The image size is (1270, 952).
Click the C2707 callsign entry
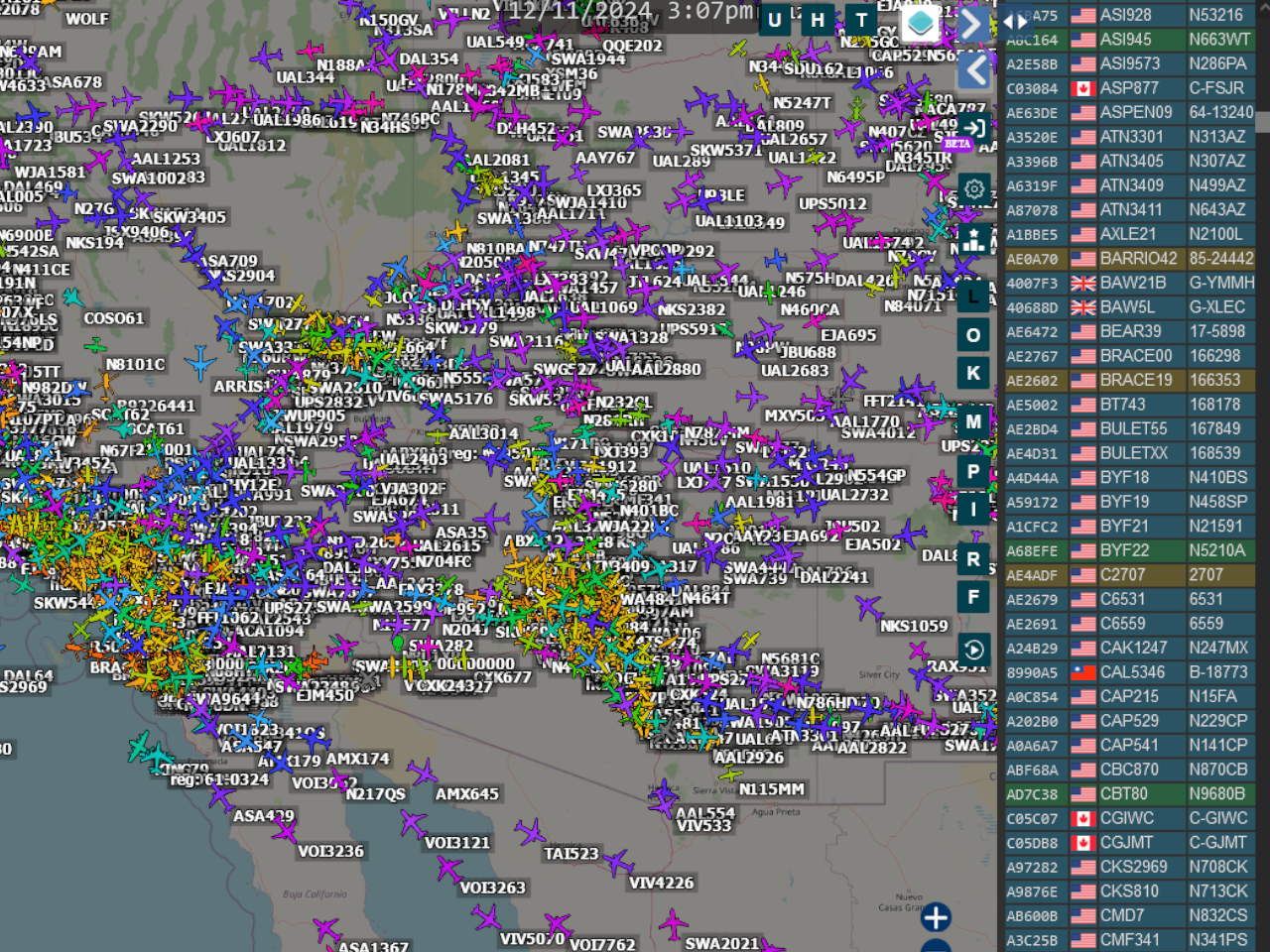click(1122, 575)
